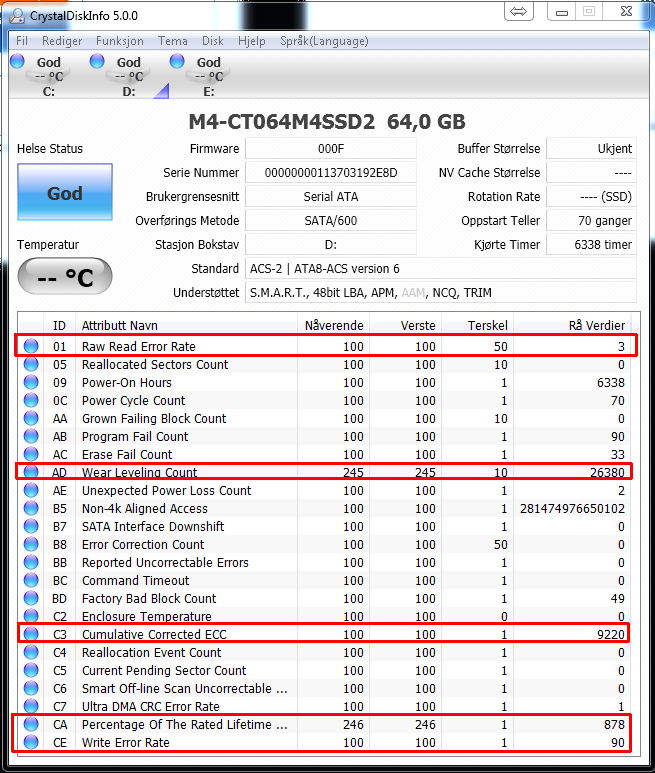Click status orb for Command Timeout
The image size is (655, 773).
31,580
